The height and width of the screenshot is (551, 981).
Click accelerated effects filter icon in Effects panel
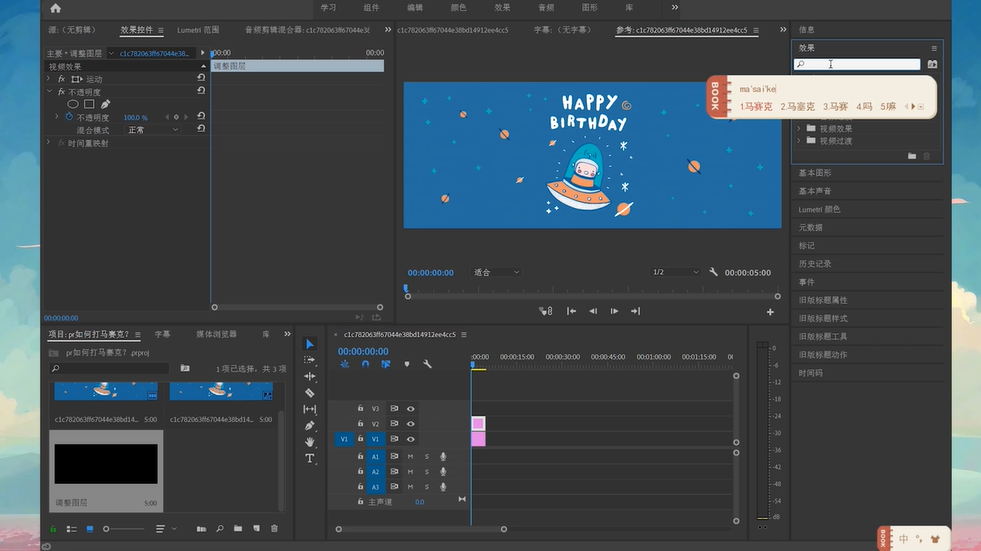pyautogui.click(x=932, y=64)
